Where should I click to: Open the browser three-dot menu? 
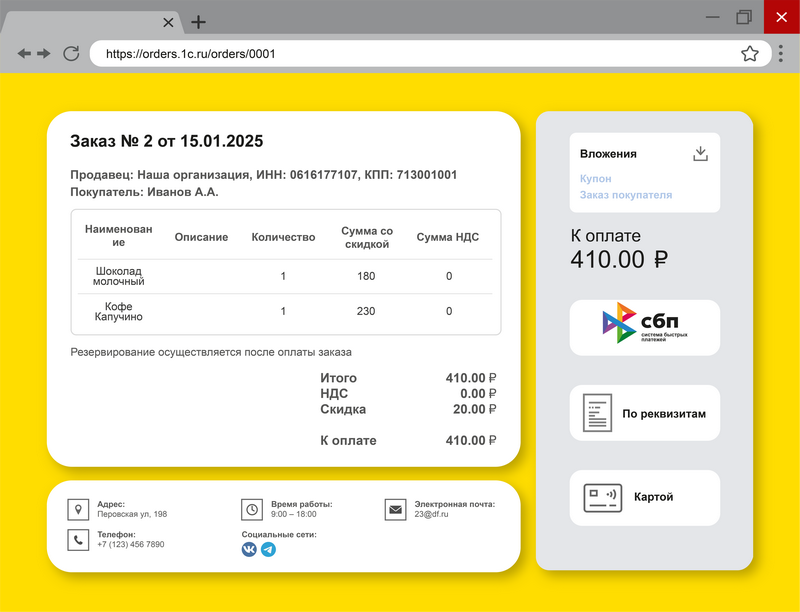[x=780, y=54]
